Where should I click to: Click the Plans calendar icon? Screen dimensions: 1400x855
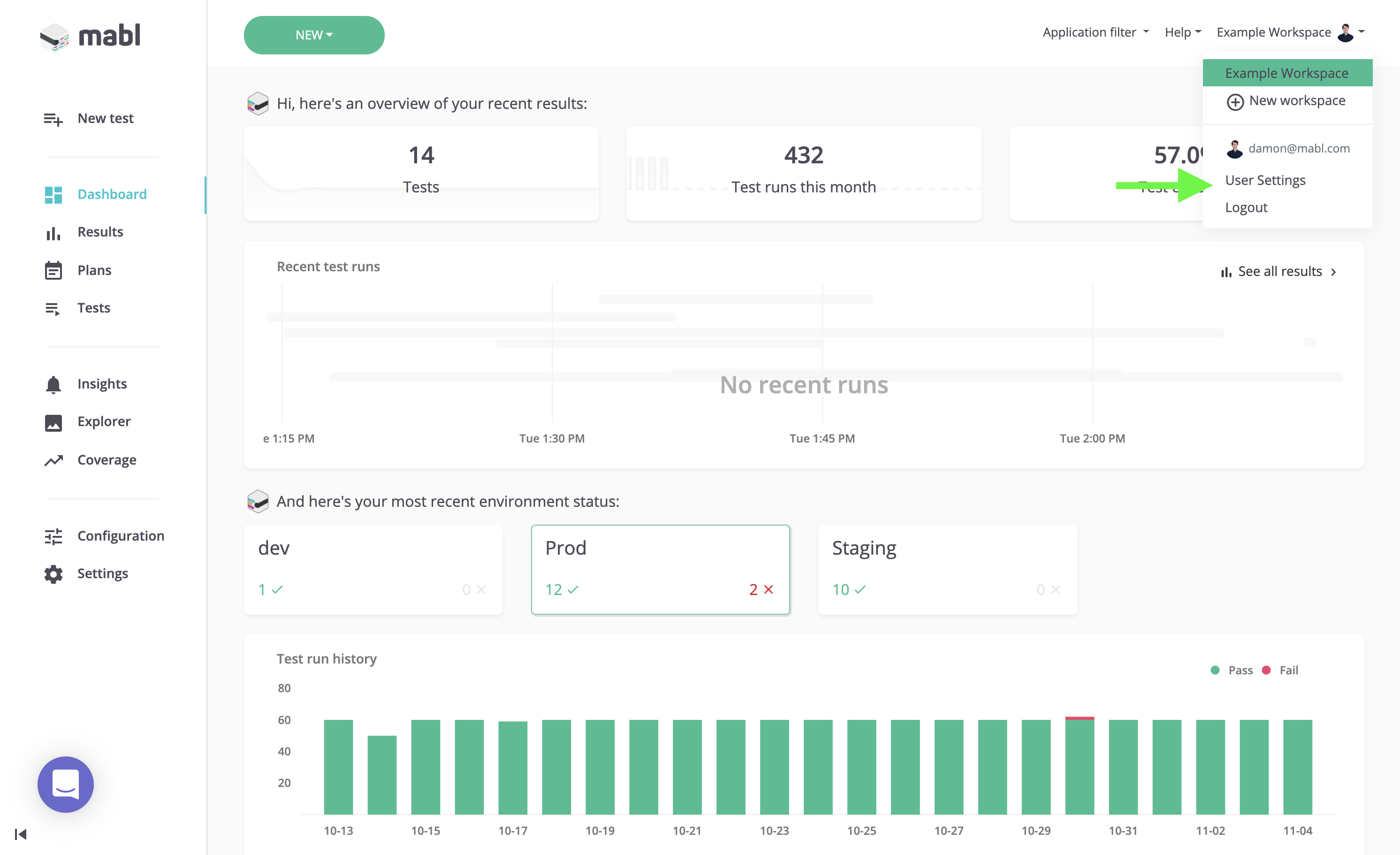[53, 271]
